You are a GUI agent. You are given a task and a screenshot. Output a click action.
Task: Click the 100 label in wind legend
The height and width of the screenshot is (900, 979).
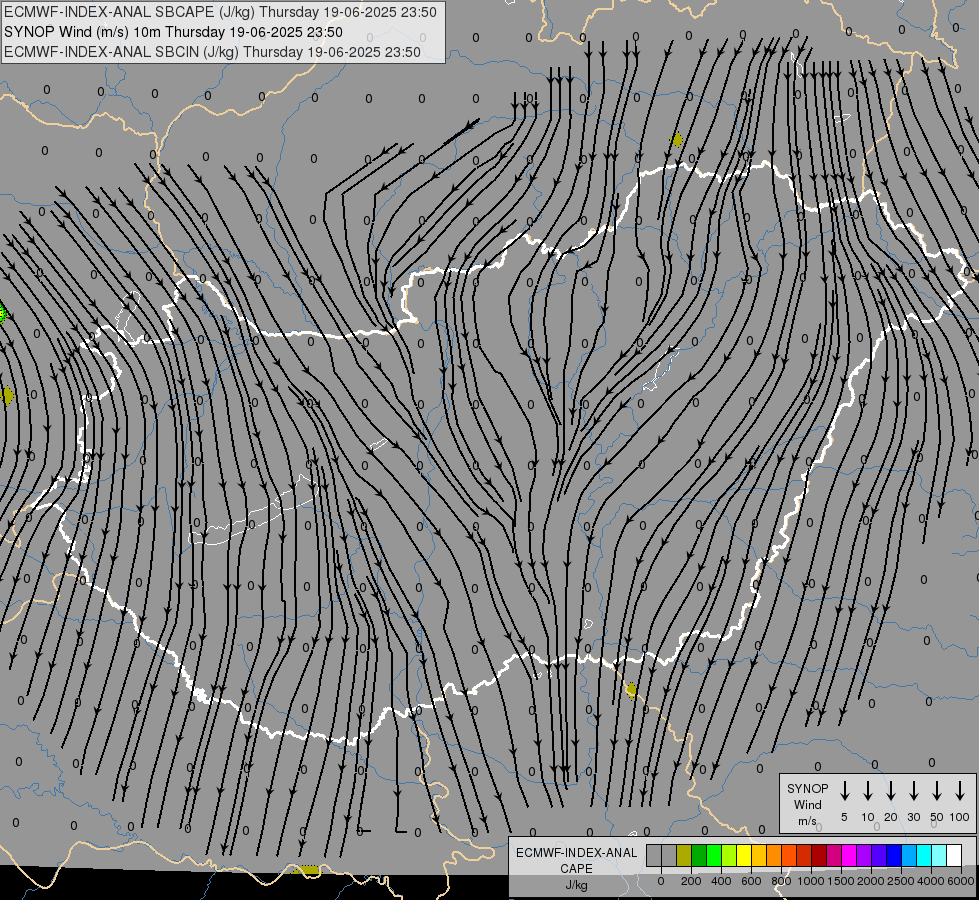pos(960,817)
